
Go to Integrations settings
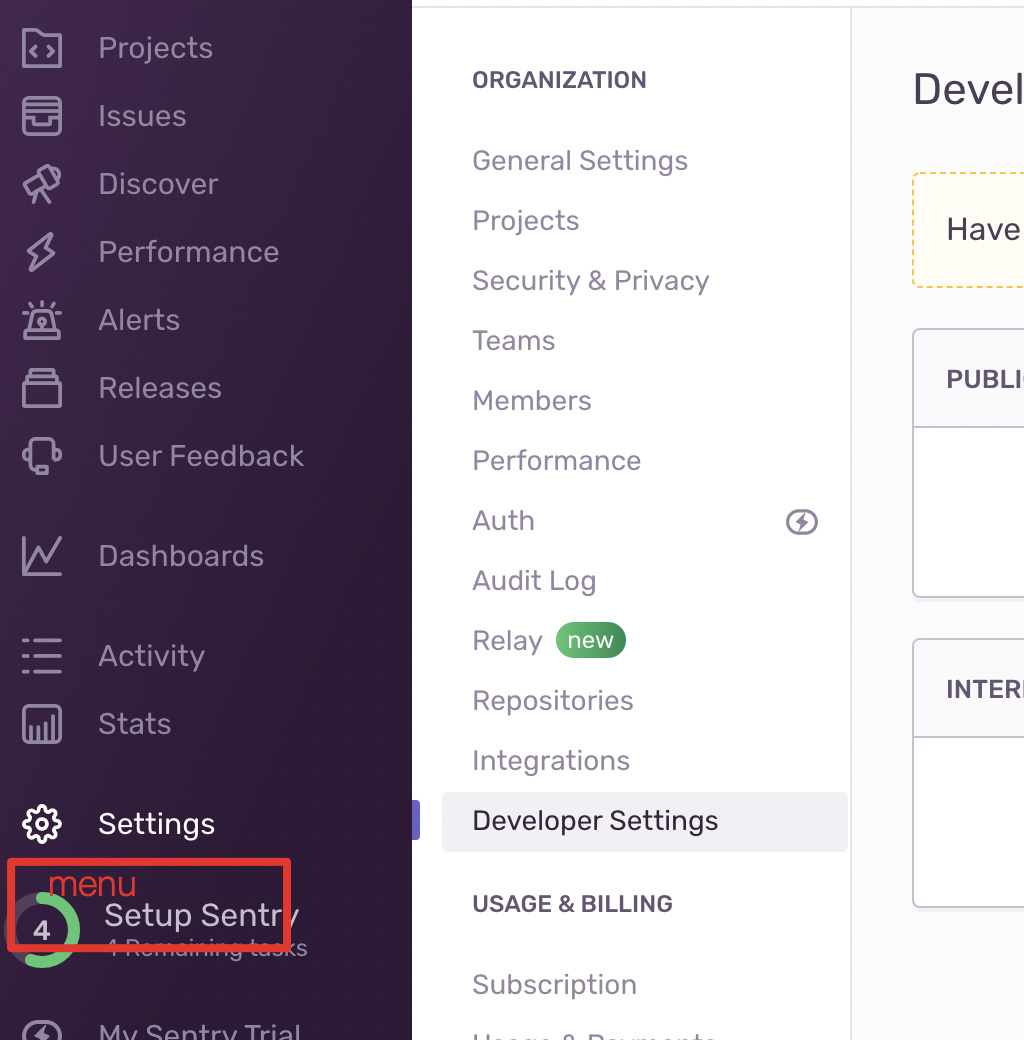(x=551, y=761)
